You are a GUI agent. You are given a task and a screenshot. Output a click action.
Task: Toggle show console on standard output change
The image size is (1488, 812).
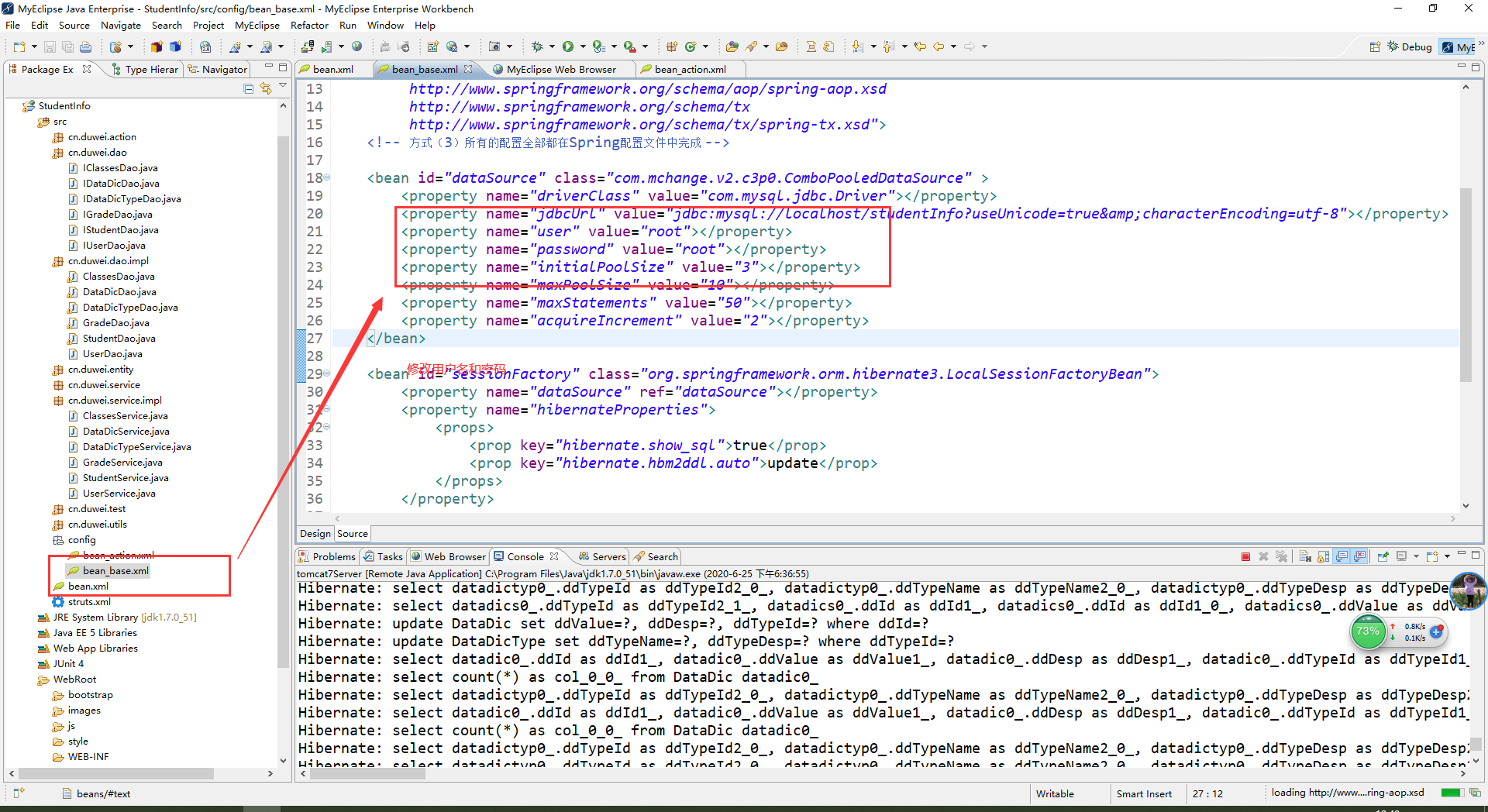[1342, 556]
